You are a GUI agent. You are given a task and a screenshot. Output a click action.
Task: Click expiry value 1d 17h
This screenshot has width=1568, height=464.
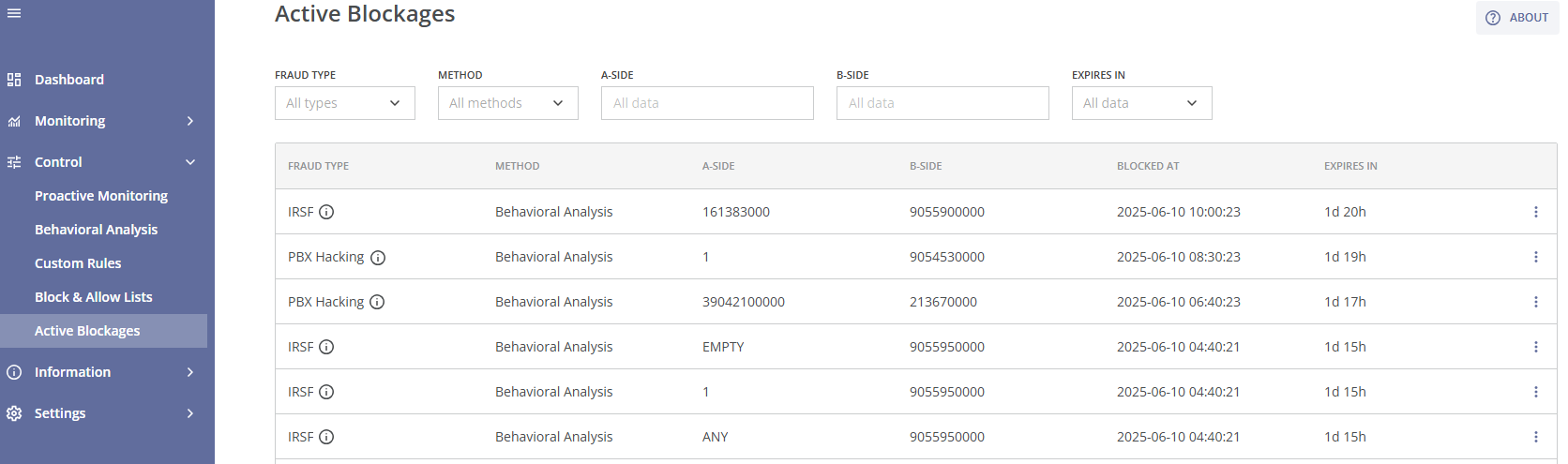1345,302
